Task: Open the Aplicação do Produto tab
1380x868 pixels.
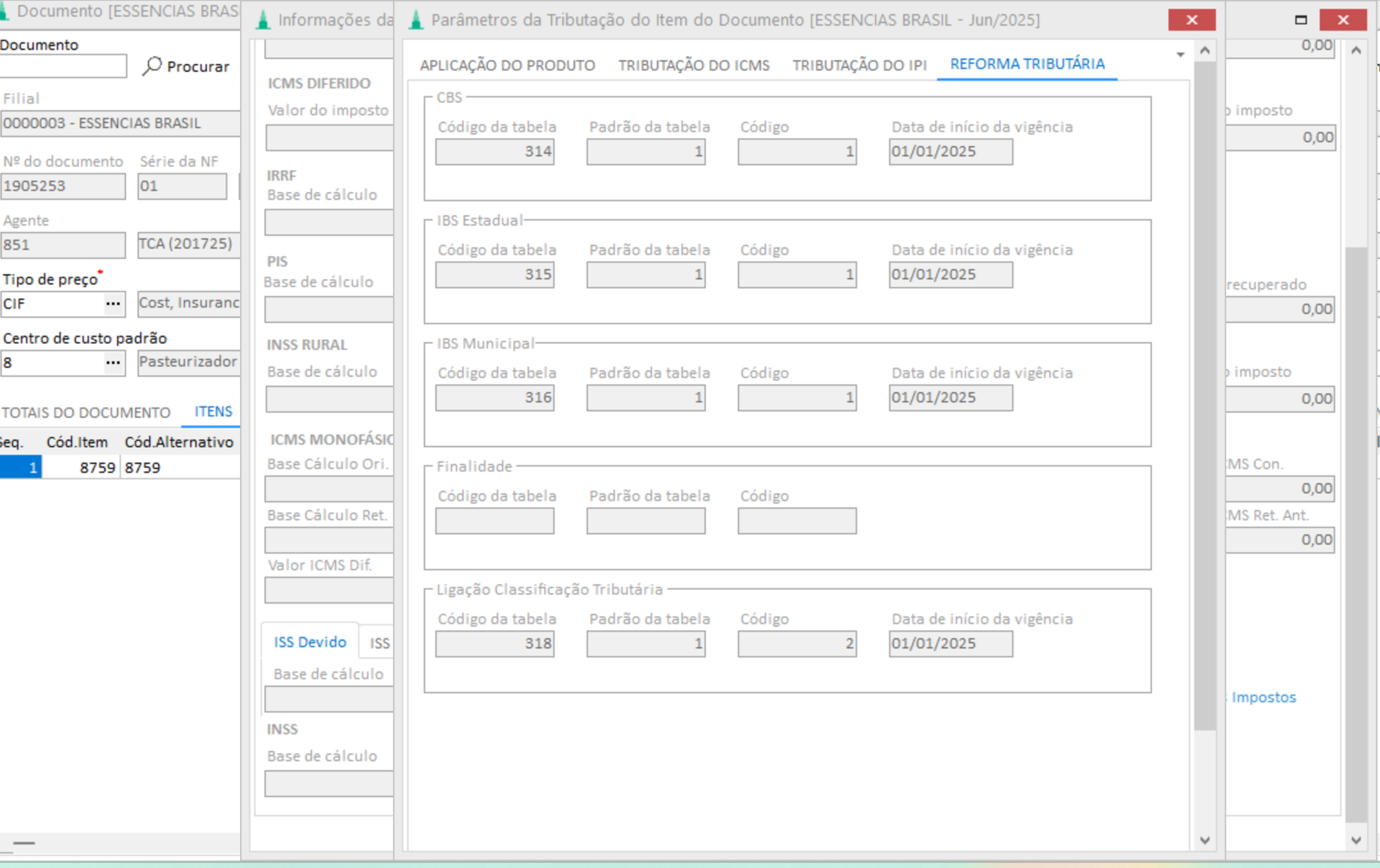Action: click(x=507, y=65)
